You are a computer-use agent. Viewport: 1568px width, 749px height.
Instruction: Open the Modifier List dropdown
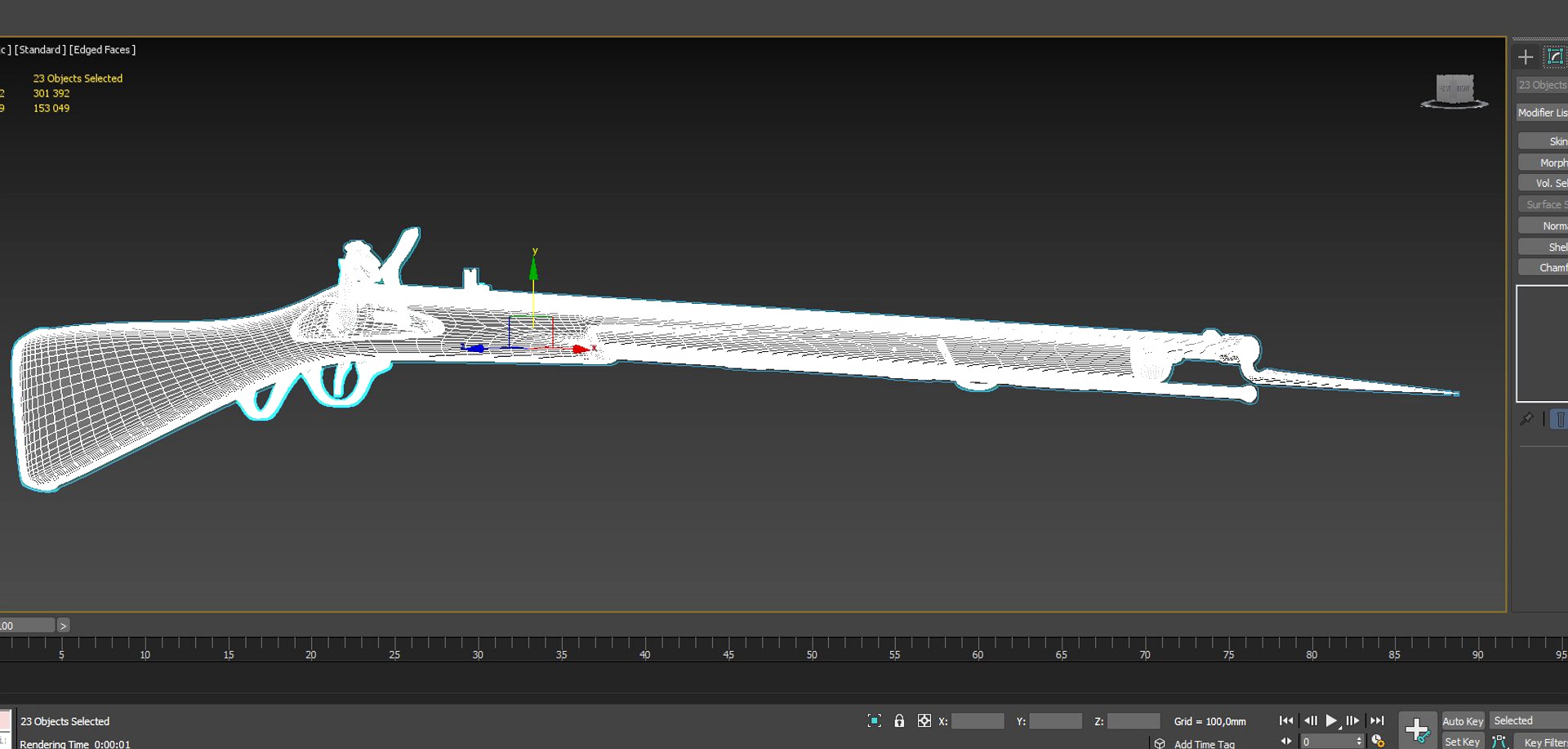tap(1542, 113)
